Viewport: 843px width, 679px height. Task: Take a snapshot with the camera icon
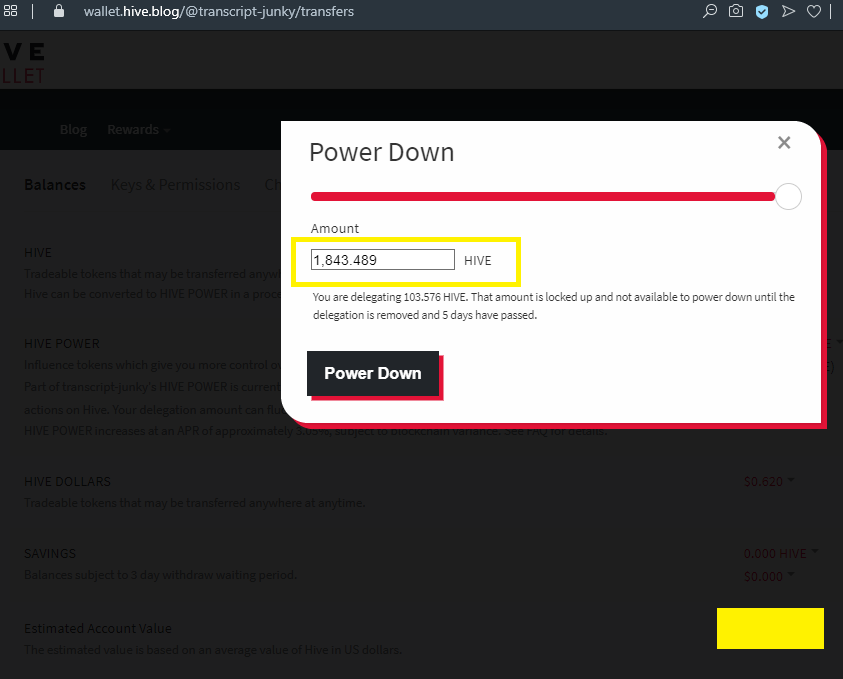[x=735, y=11]
